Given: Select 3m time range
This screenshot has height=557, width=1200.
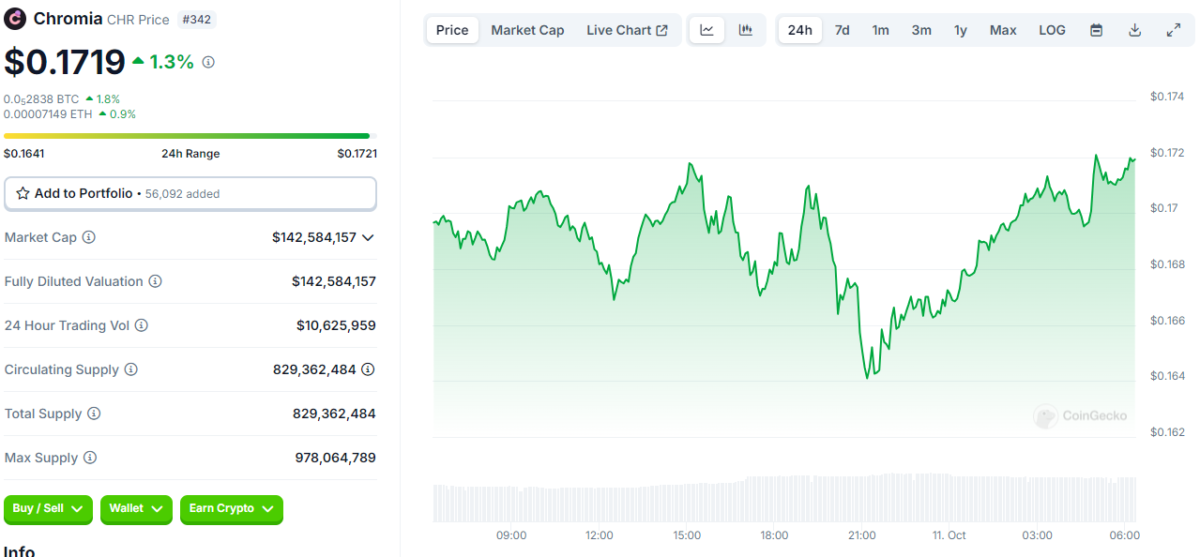Looking at the screenshot, I should tap(921, 30).
